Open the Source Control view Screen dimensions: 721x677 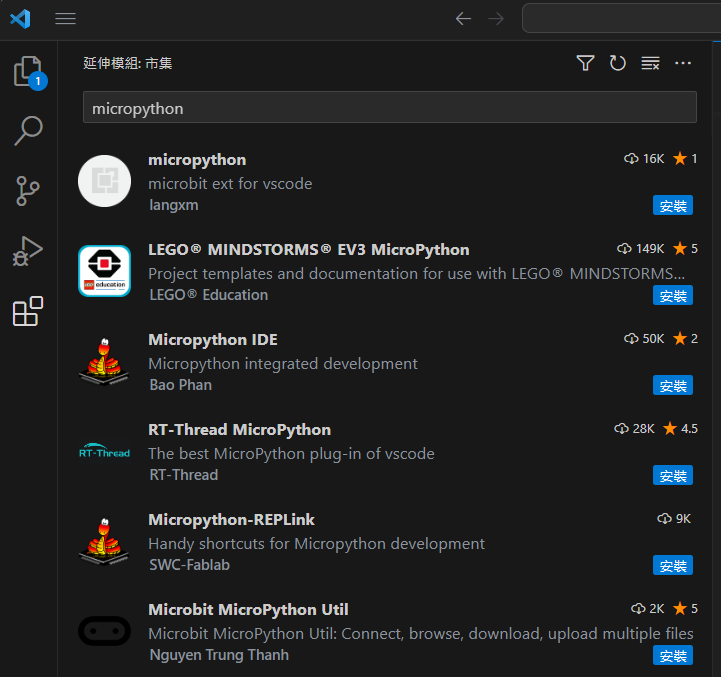[28, 191]
